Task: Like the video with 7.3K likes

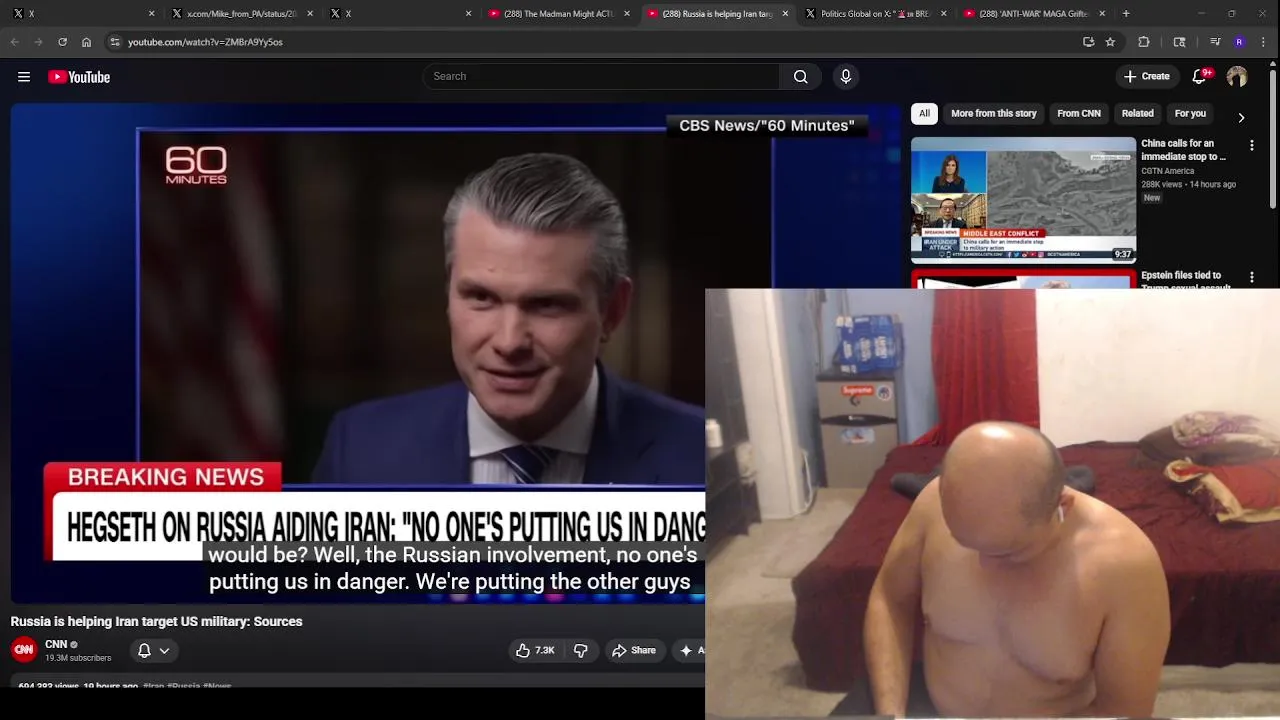Action: (x=535, y=651)
